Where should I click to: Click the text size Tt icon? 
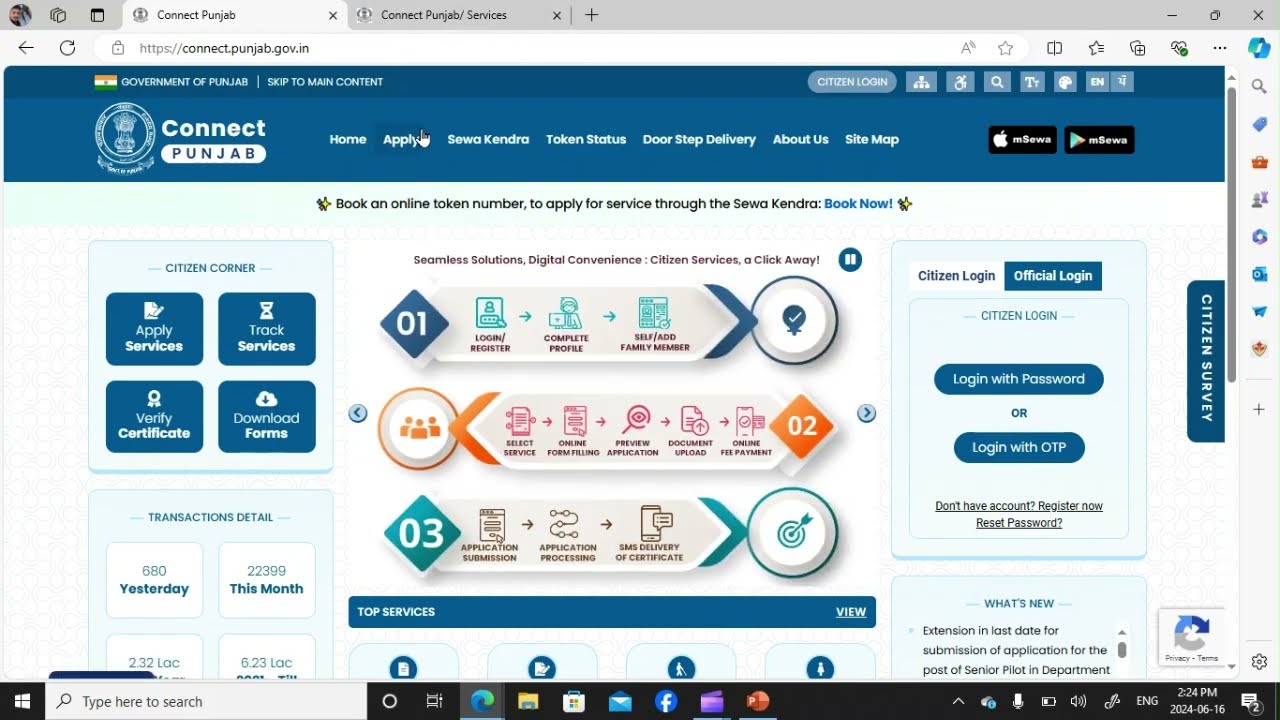pyautogui.click(x=1032, y=82)
